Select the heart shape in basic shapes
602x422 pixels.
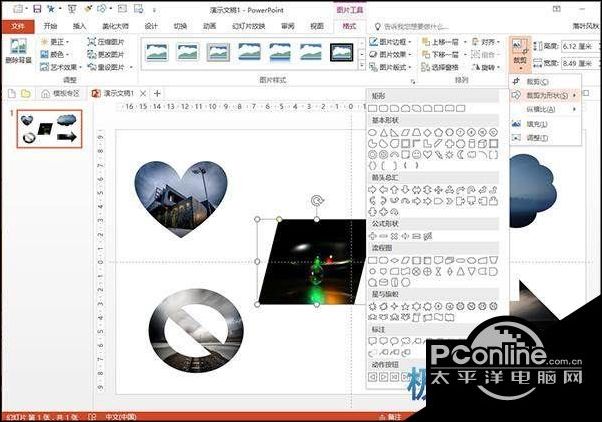(427, 154)
